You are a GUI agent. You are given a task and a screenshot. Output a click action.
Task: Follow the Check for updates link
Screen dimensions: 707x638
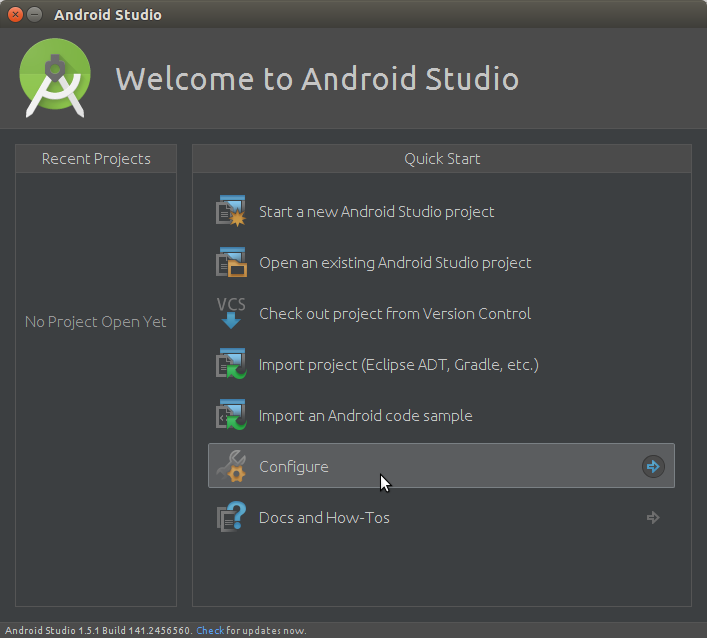(210, 630)
